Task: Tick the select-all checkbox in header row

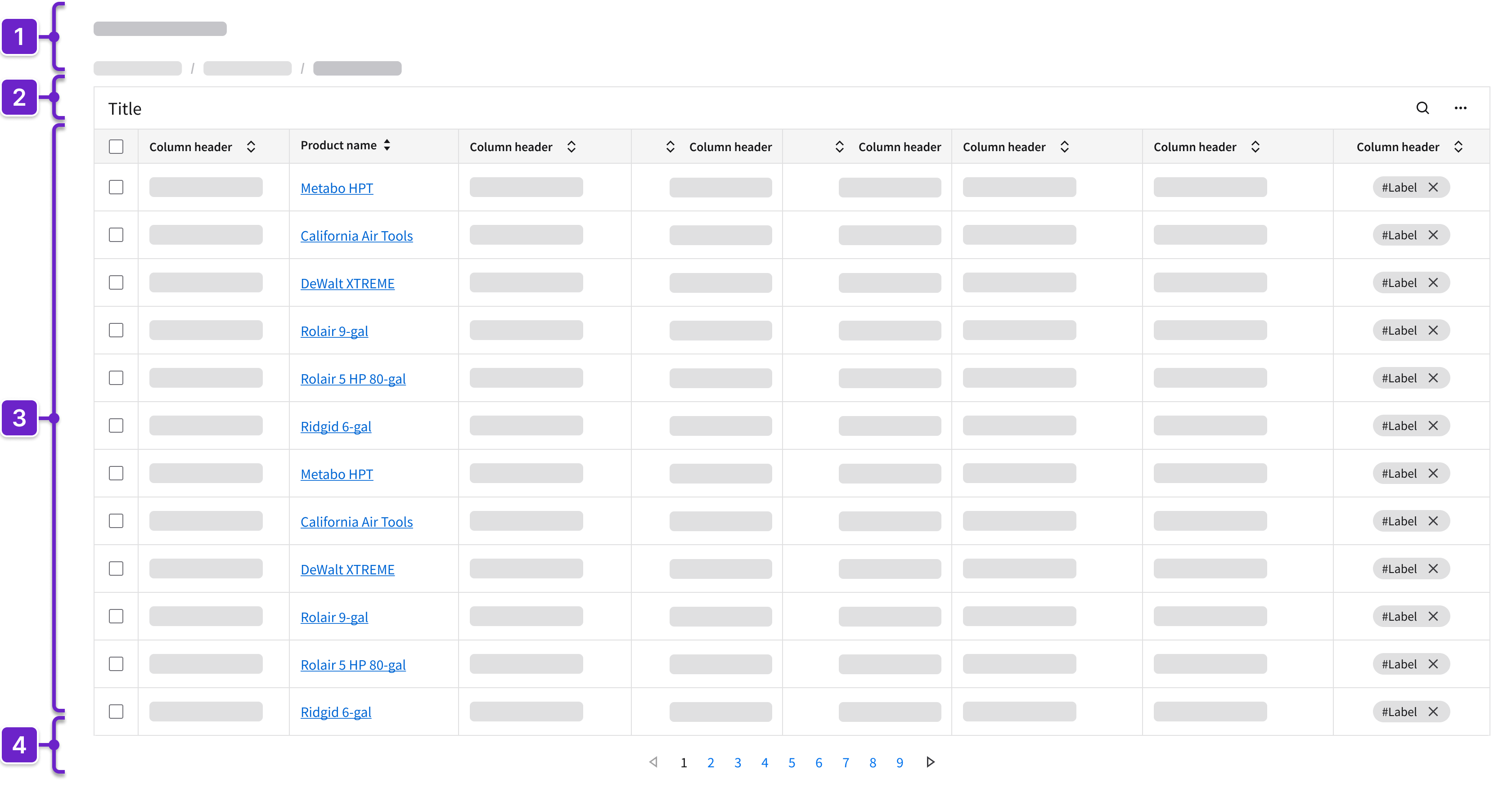Action: [116, 147]
